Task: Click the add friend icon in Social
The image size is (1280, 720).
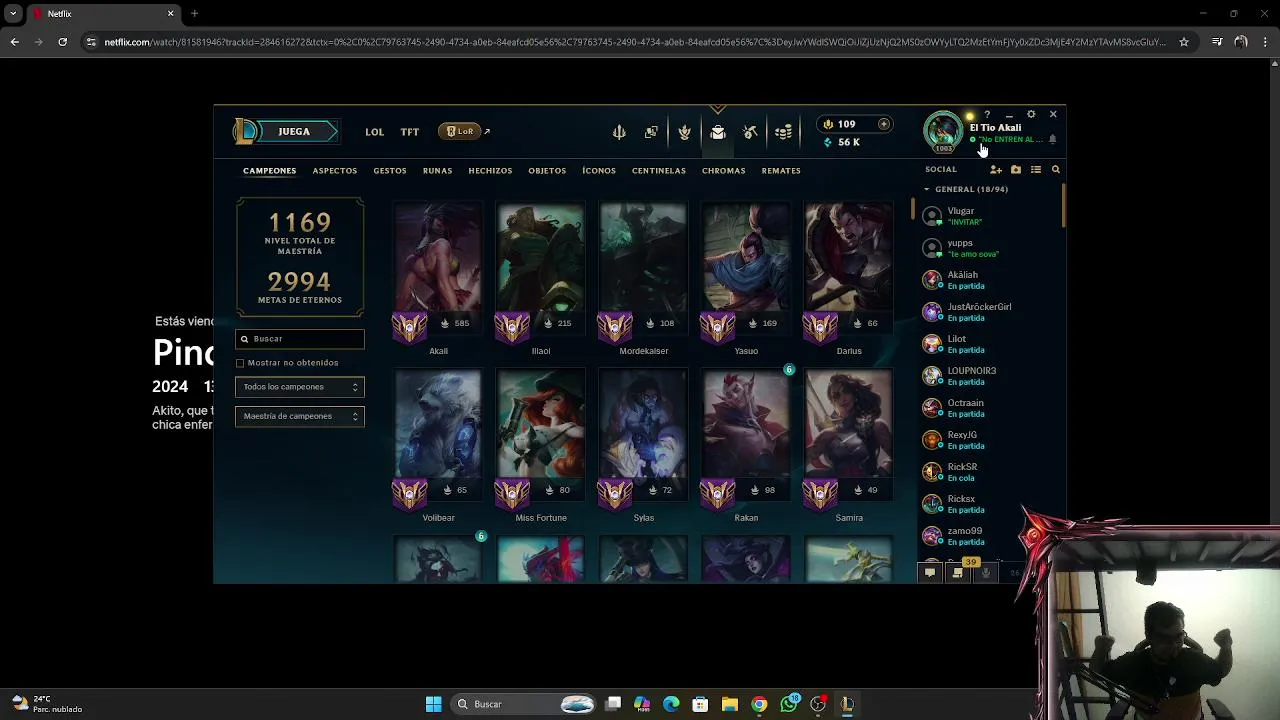Action: [995, 170]
